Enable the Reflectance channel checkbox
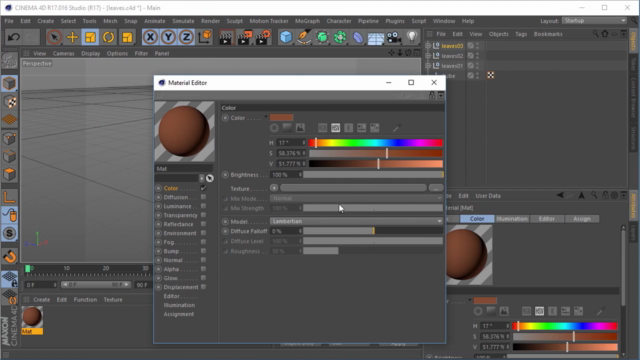The image size is (640, 360). [203, 224]
